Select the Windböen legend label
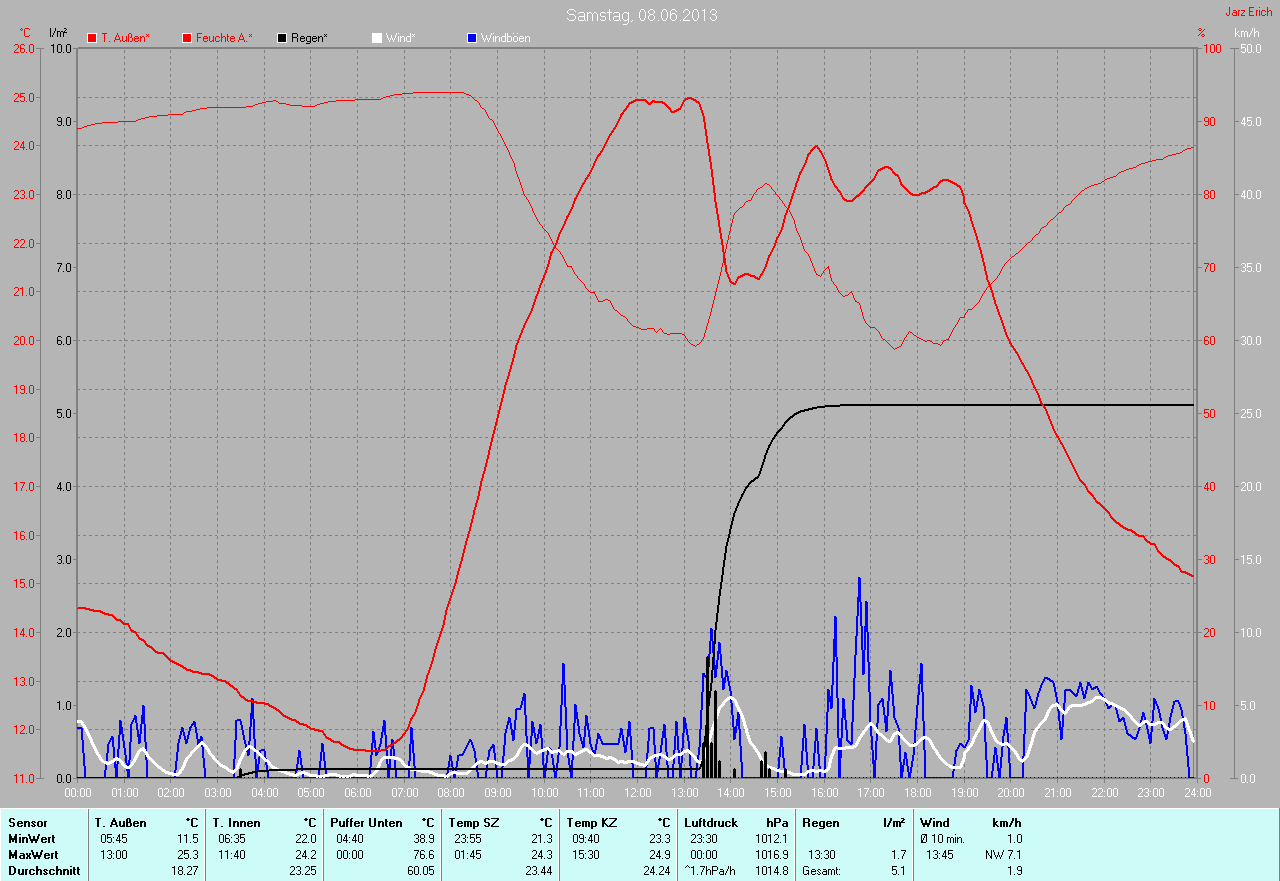Viewport: 1280px width, 881px height. (506, 38)
